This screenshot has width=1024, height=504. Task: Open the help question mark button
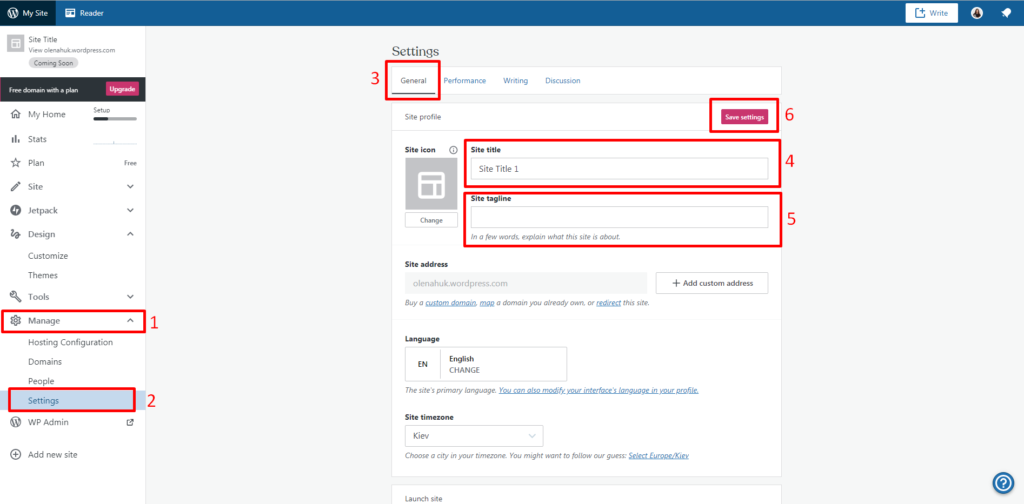[x=1003, y=482]
